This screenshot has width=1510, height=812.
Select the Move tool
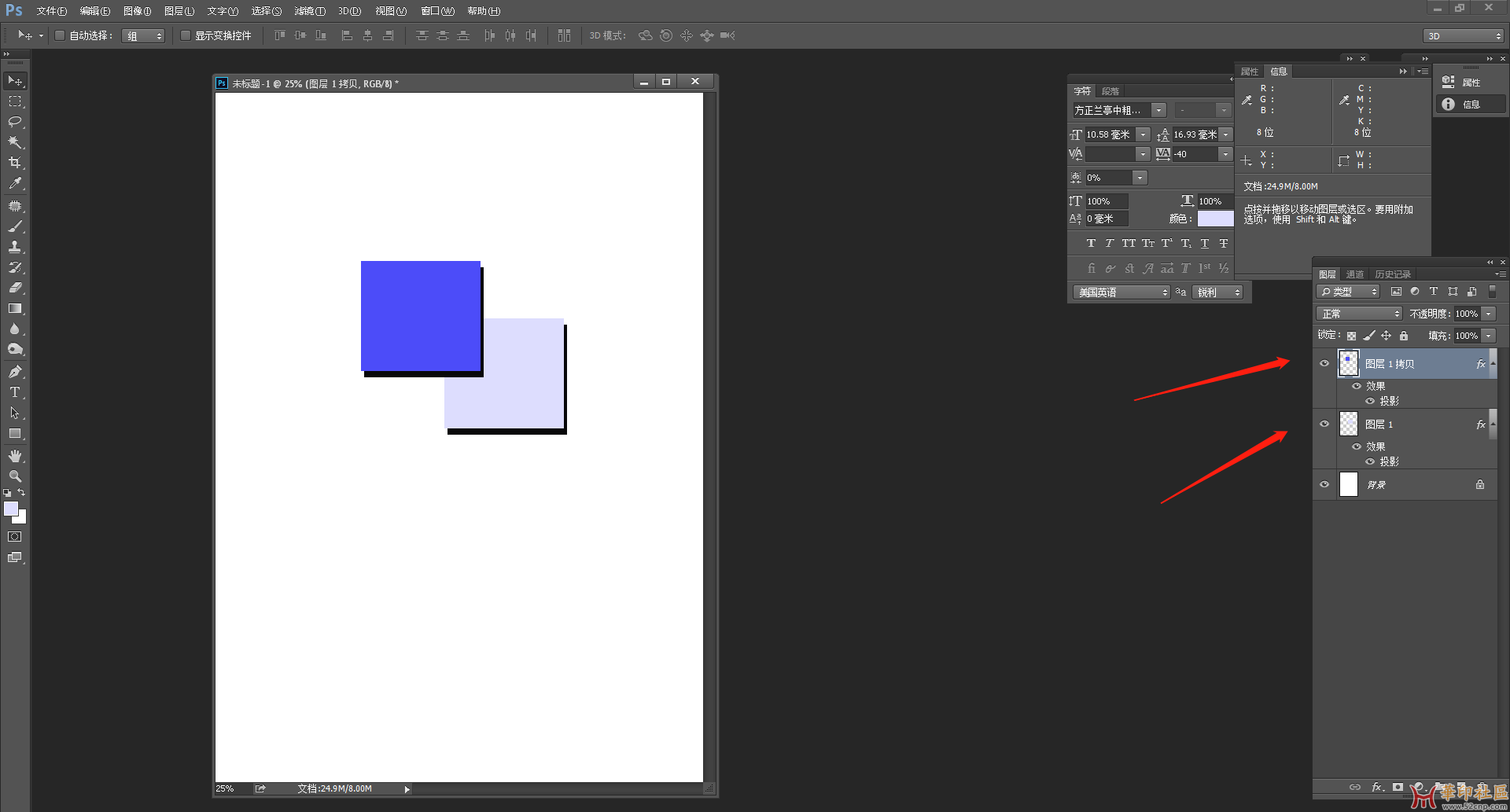coord(15,81)
